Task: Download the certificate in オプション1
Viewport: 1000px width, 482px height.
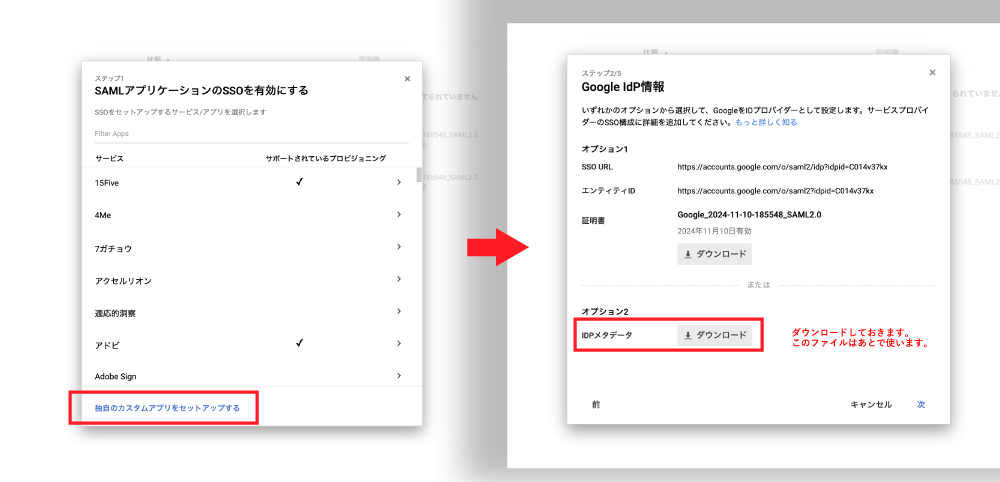Action: [714, 254]
